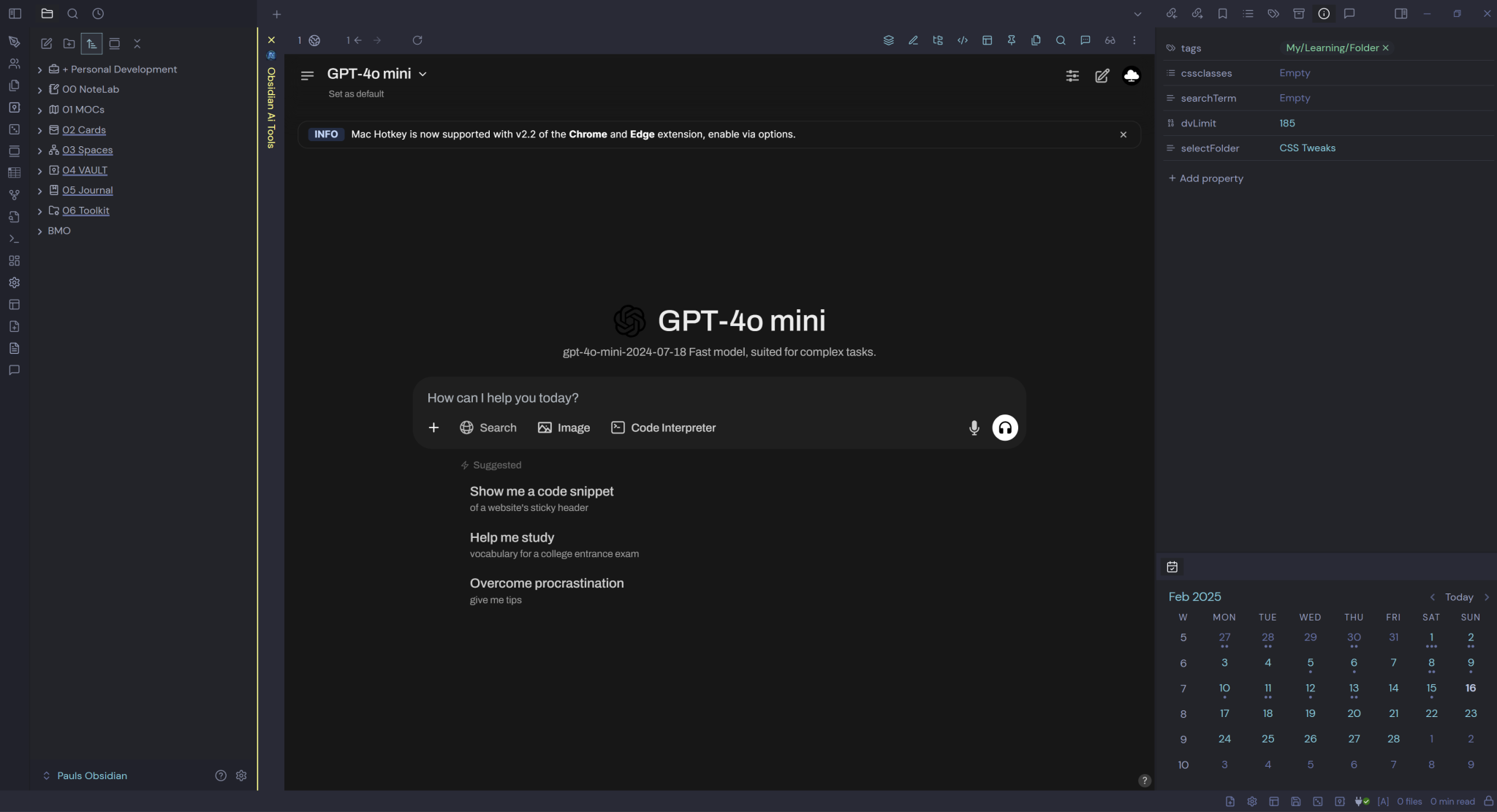The image size is (1497, 812).
Task: Open the settings gear in the left ribbon
Action: point(15,282)
